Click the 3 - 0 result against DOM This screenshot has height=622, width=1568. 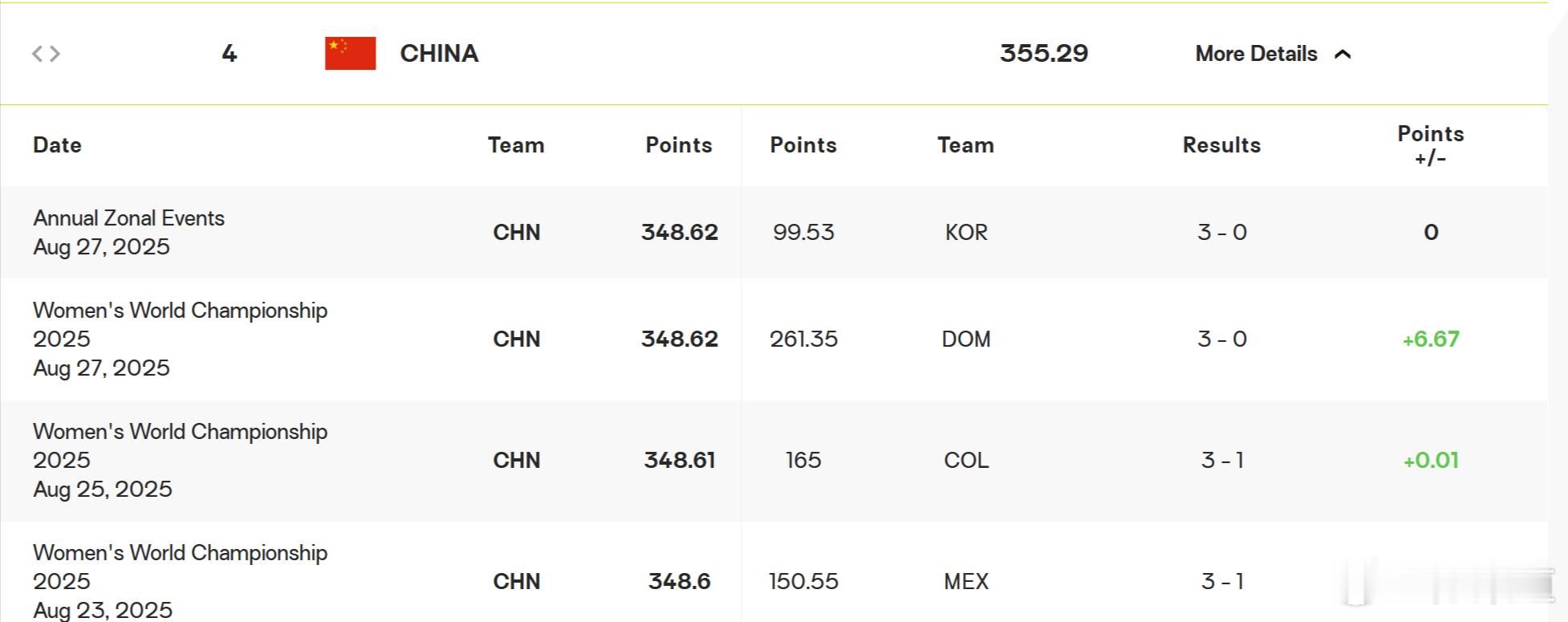click(1222, 339)
